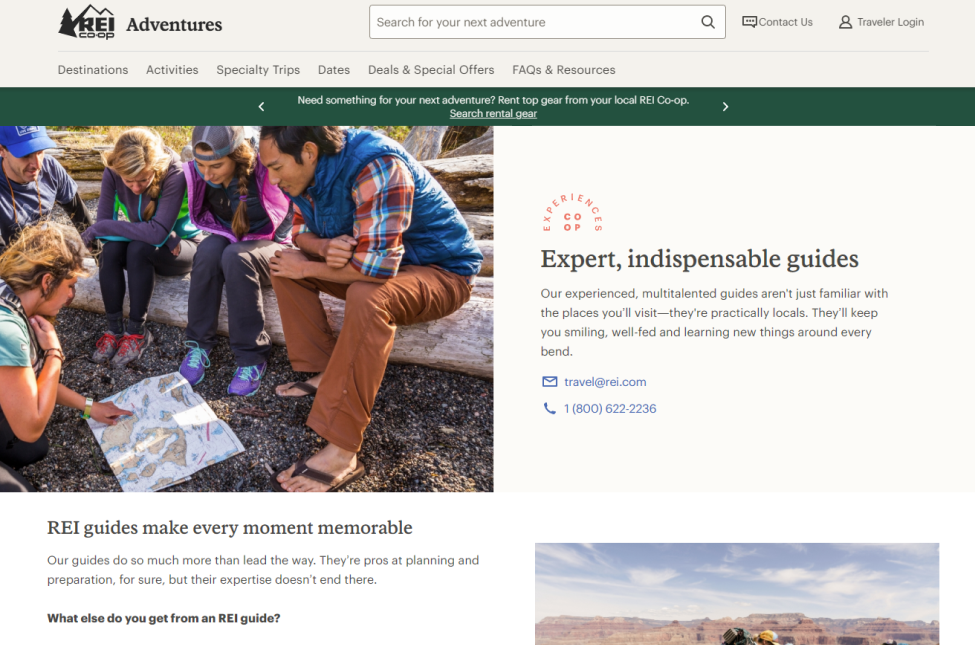Click the 1 (800) 622-2236 phone link
Viewport: 975px width, 645px height.
pos(610,409)
